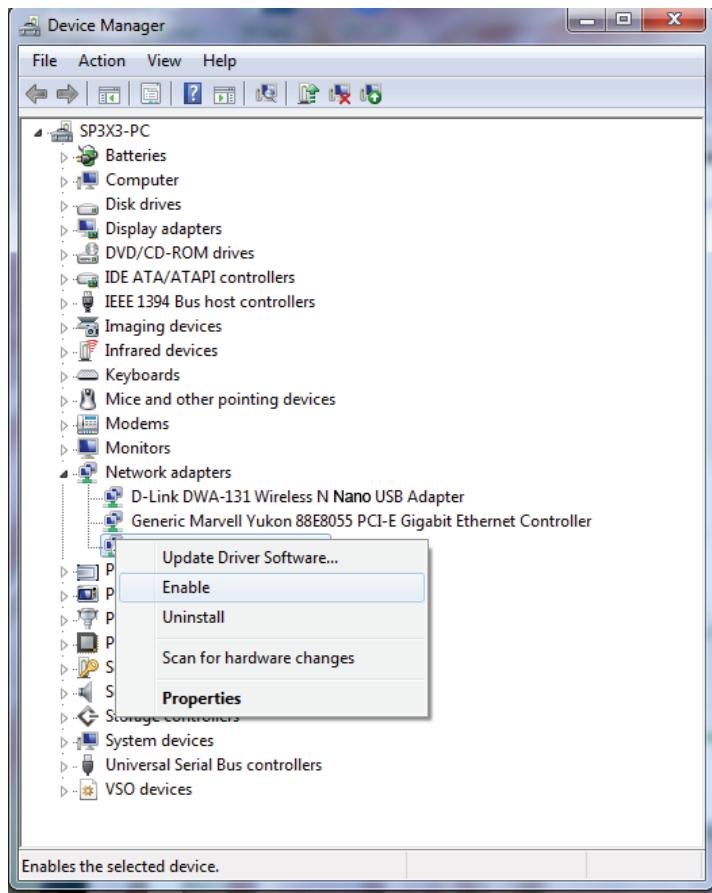This screenshot has width=712, height=893.
Task: Select the SP3X3-PC computer root icon
Action: 62,131
